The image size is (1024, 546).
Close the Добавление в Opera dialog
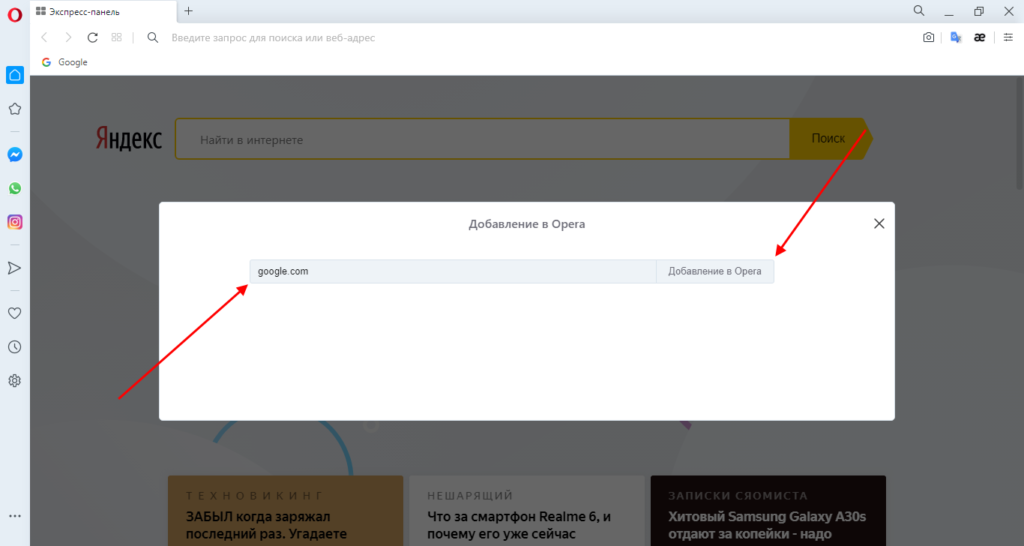[x=879, y=224]
